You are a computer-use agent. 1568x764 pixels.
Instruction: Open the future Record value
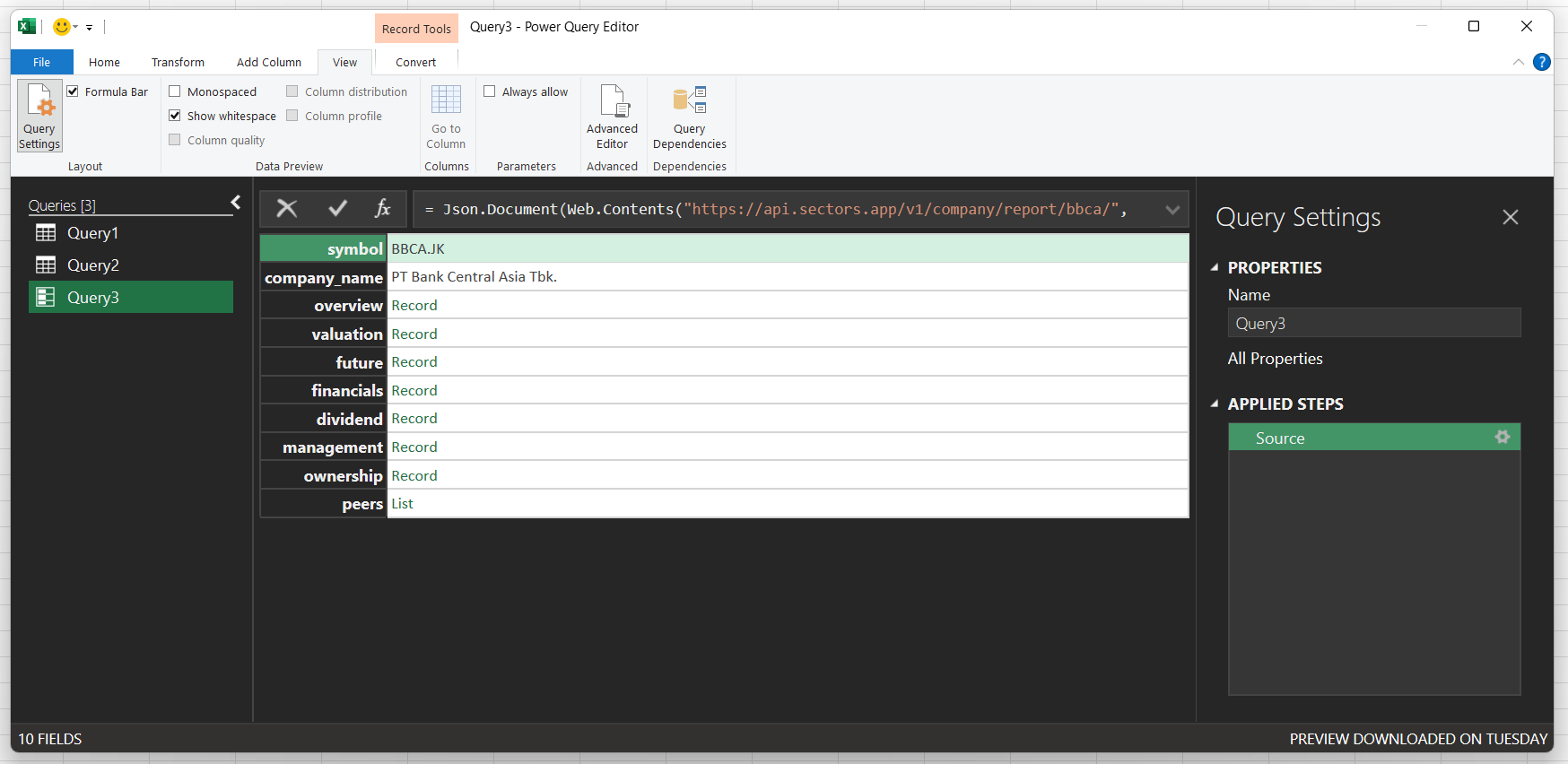[414, 362]
